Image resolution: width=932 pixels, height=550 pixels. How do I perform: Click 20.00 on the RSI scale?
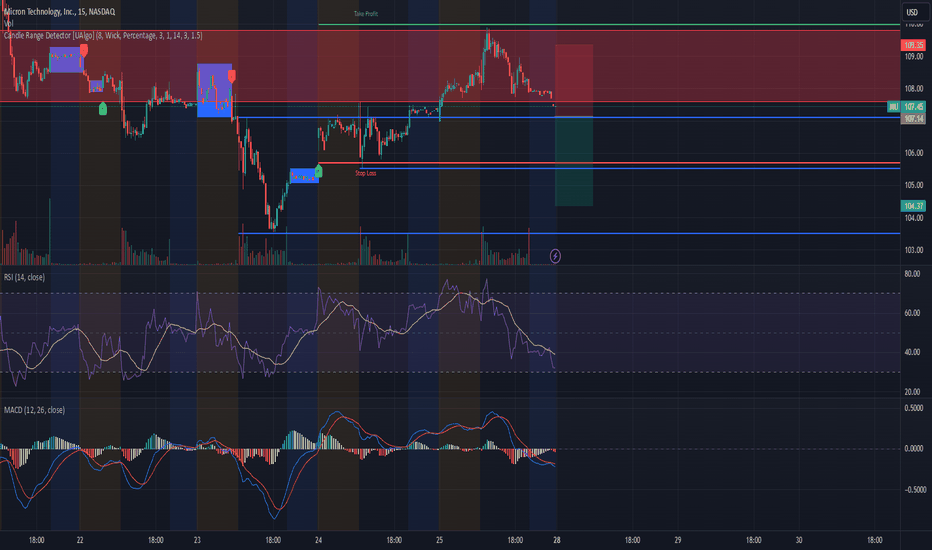pos(912,392)
